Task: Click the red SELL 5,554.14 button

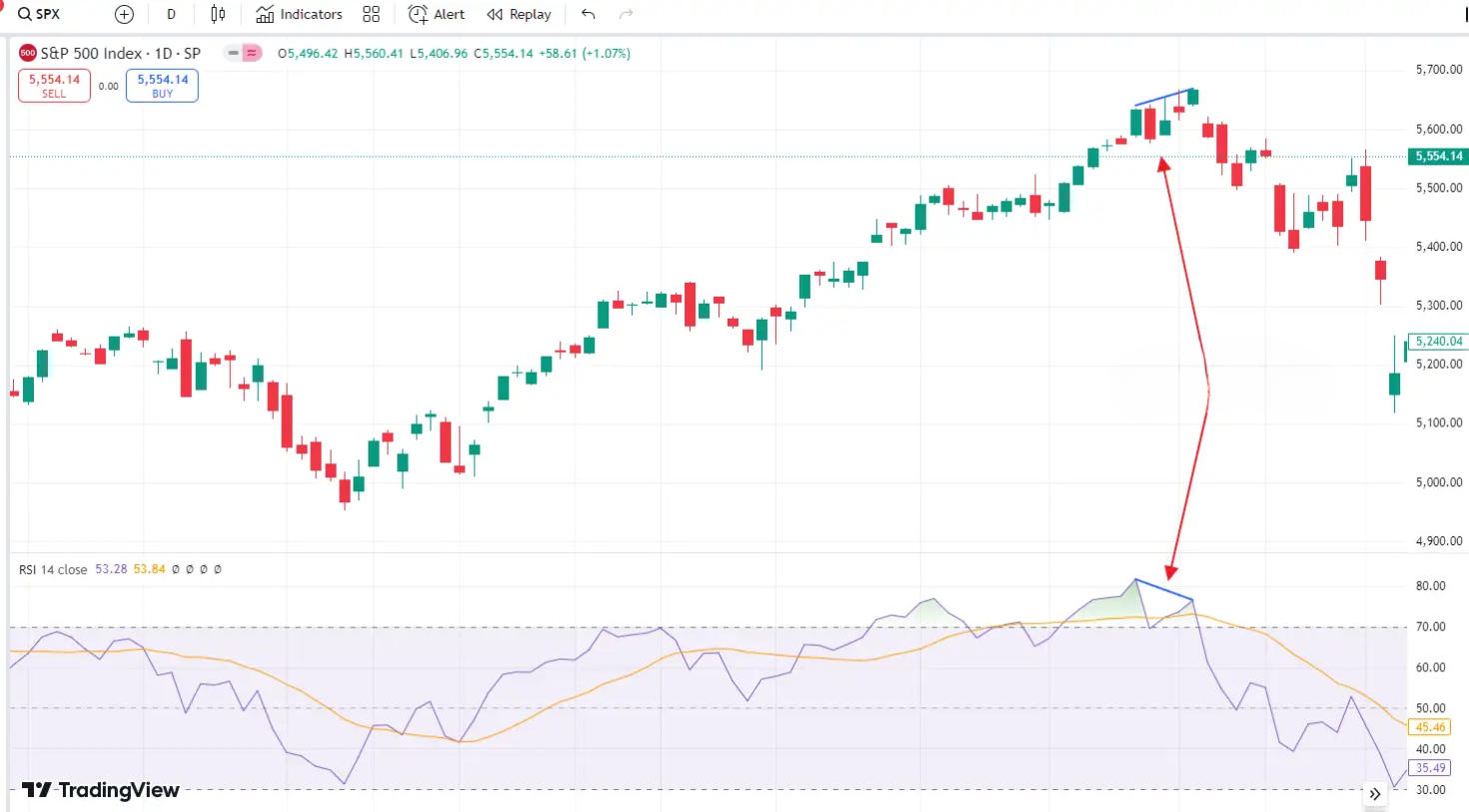Action: pyautogui.click(x=54, y=86)
